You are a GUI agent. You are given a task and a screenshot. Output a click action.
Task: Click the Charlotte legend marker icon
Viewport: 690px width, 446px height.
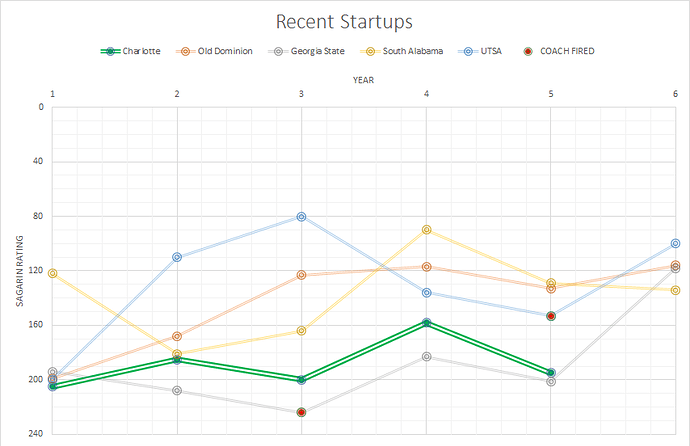tap(112, 50)
